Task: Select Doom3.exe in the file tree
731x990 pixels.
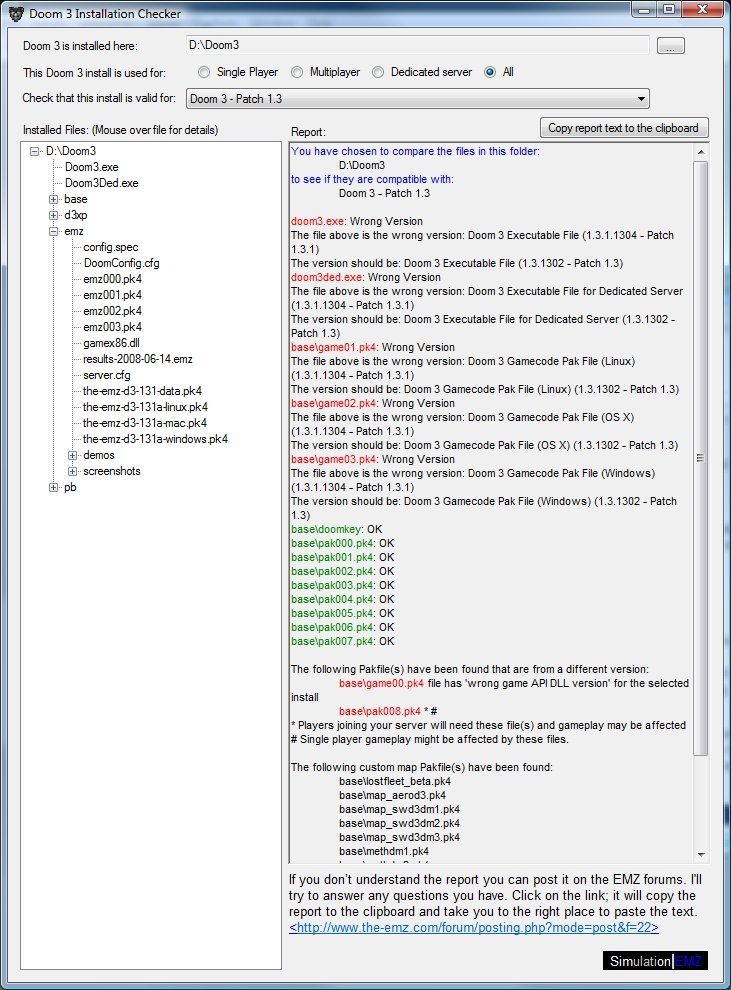Action: click(91, 168)
